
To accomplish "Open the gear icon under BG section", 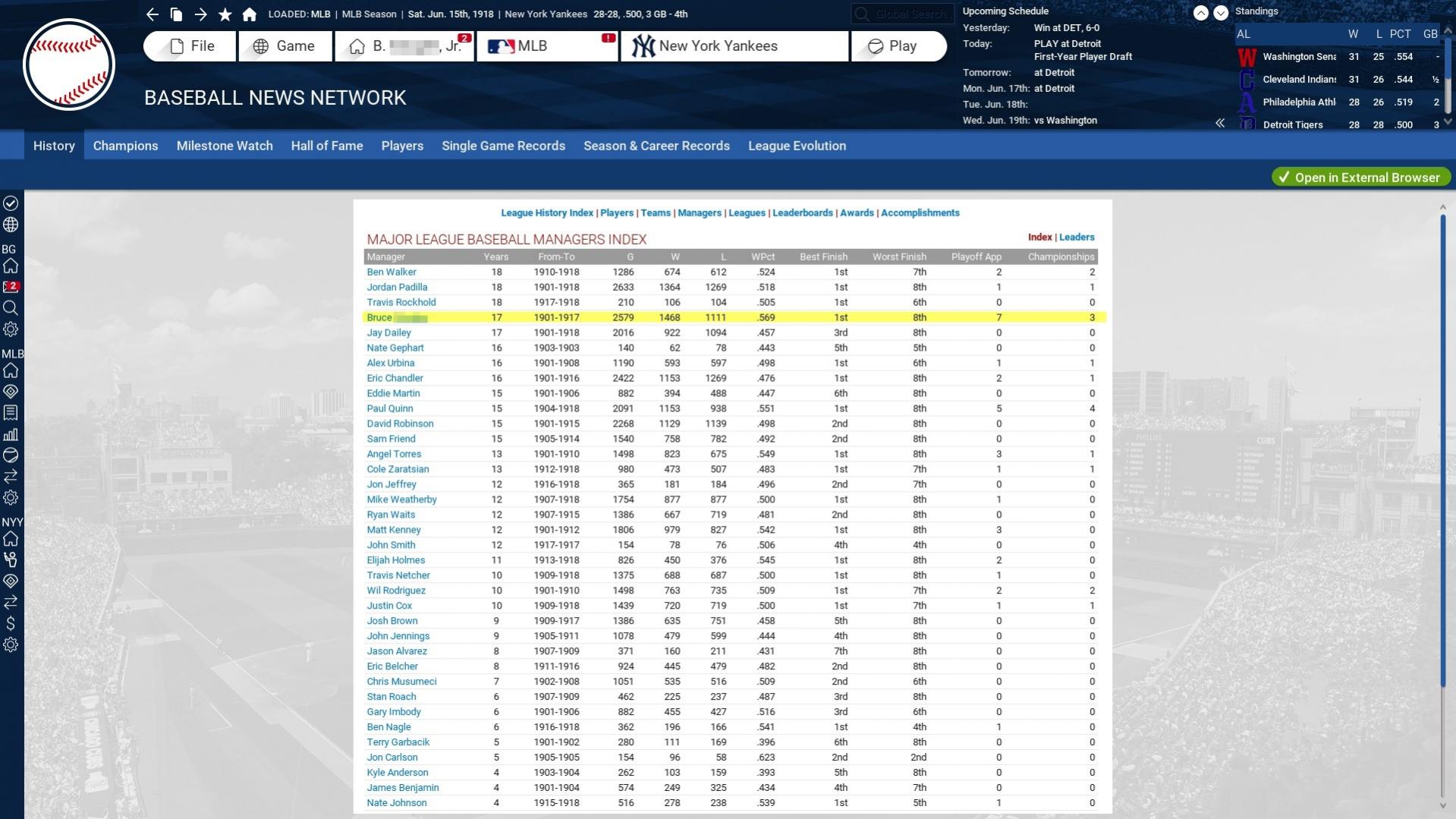I will (11, 329).
